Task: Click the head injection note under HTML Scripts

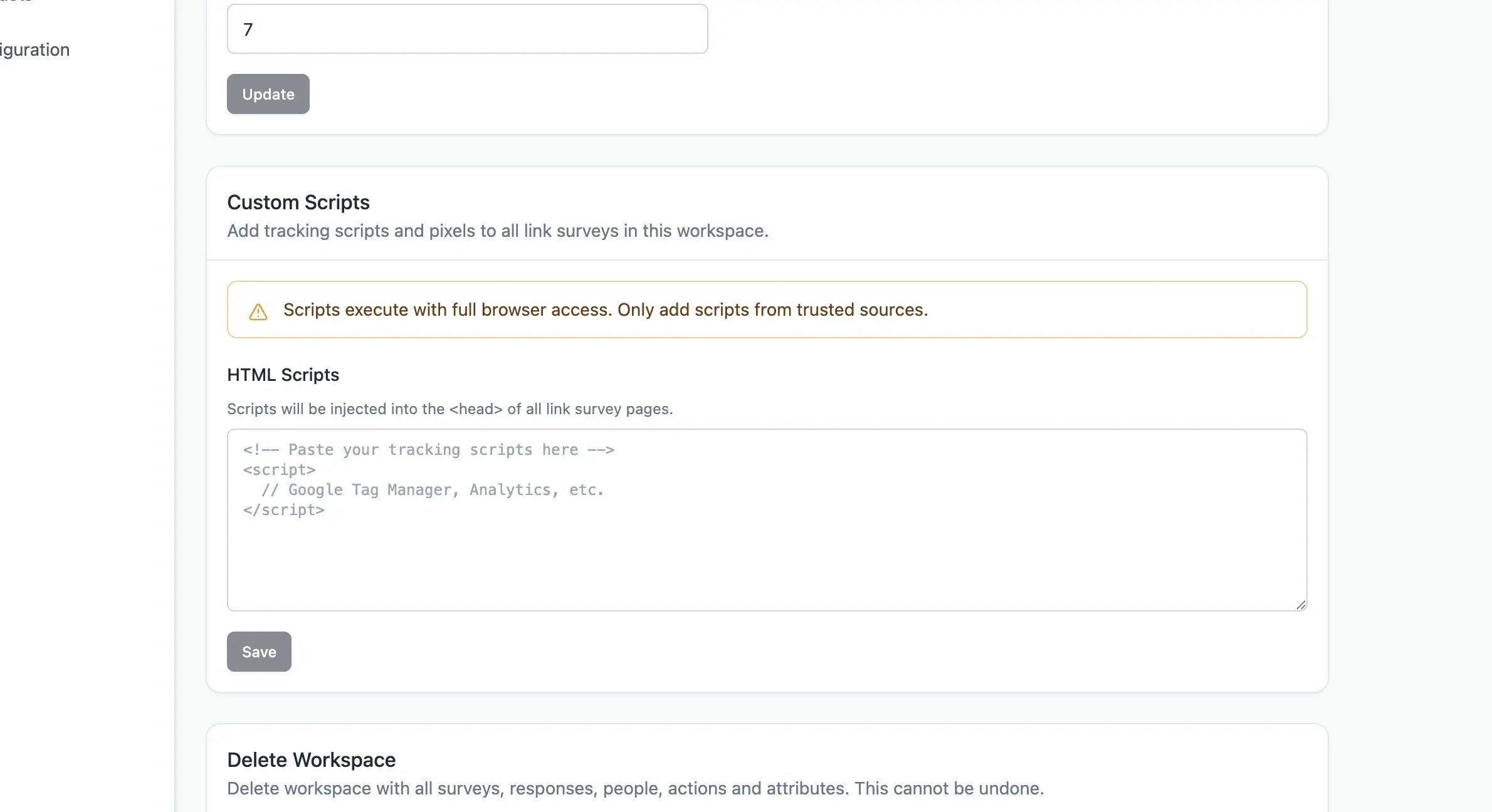Action: [x=450, y=409]
